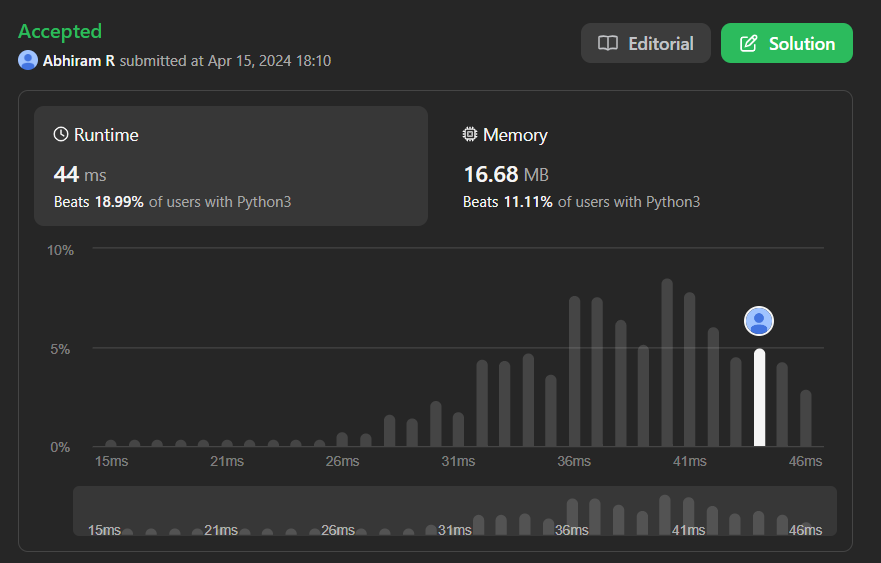Click the pencil icon on Solution button
The width and height of the screenshot is (881, 563).
pyautogui.click(x=748, y=44)
